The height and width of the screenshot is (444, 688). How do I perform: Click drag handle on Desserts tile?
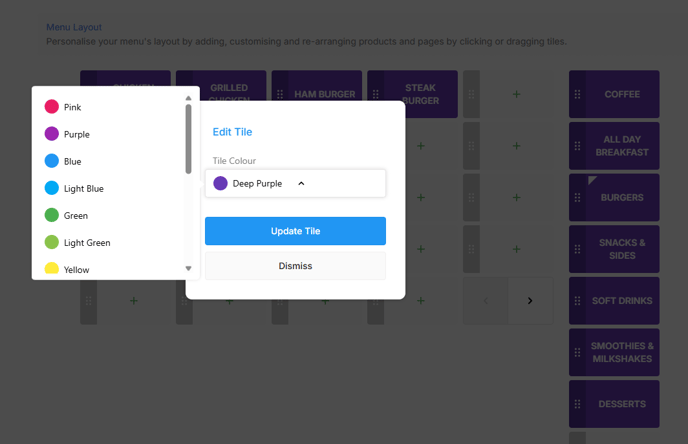(x=577, y=404)
